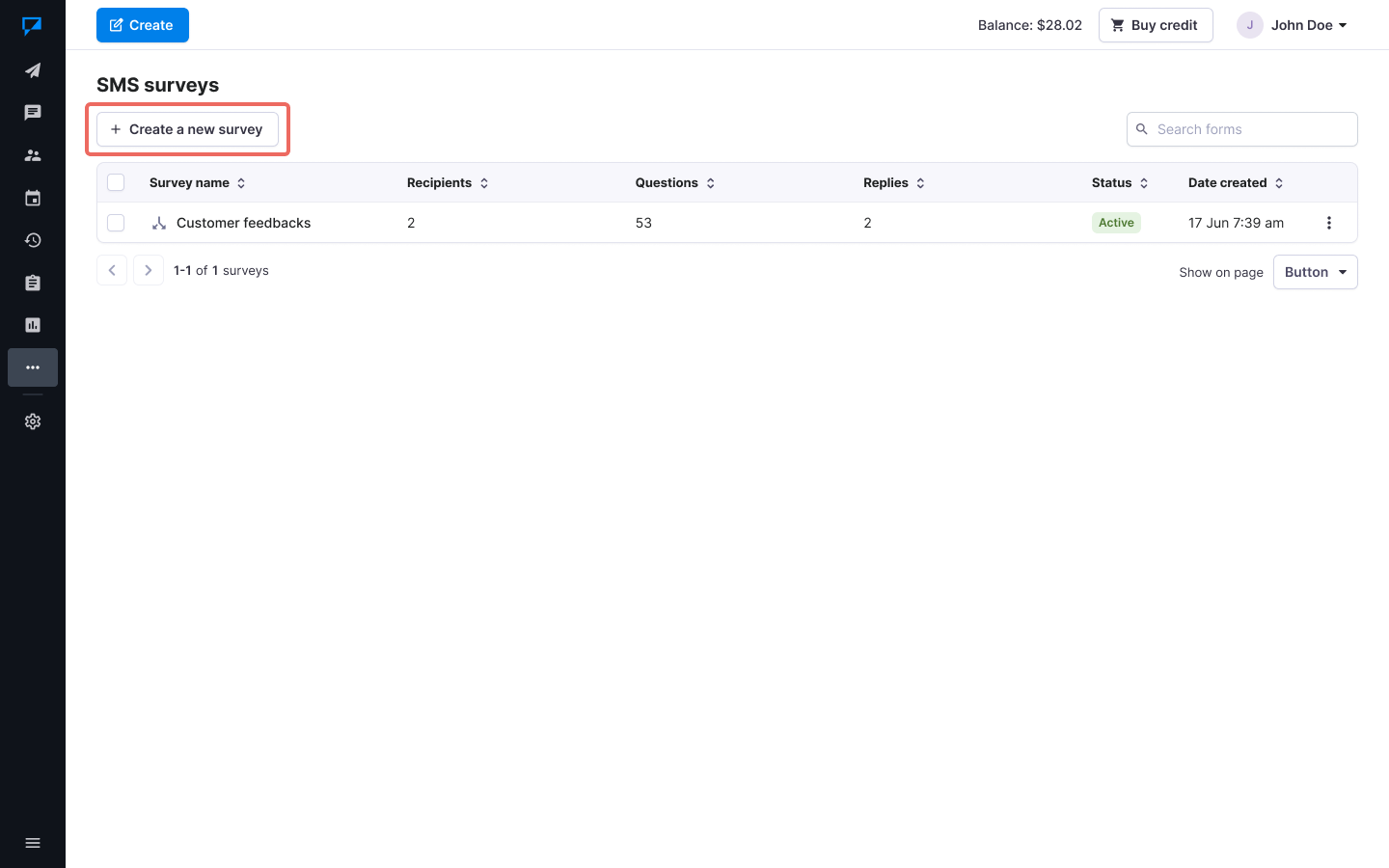Image resolution: width=1389 pixels, height=868 pixels.
Task: Click the hamburger menu at sidebar bottom
Action: click(x=33, y=842)
